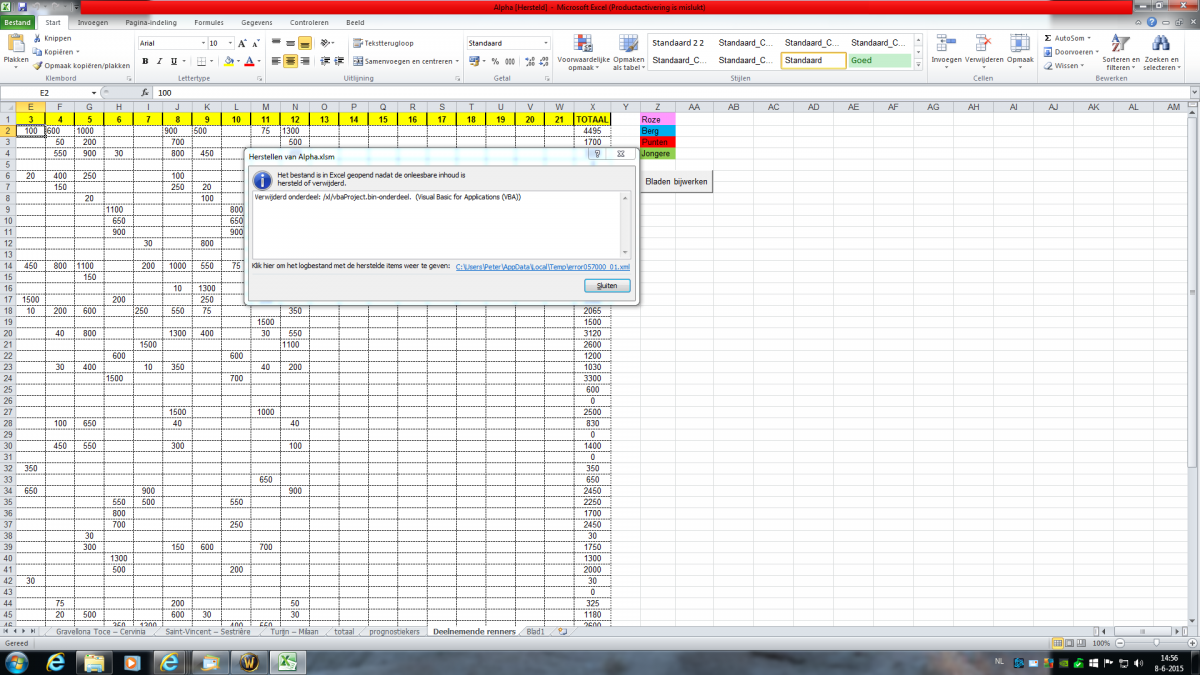Open the number format Standaard dropdown
This screenshot has height=675, width=1200.
point(546,44)
